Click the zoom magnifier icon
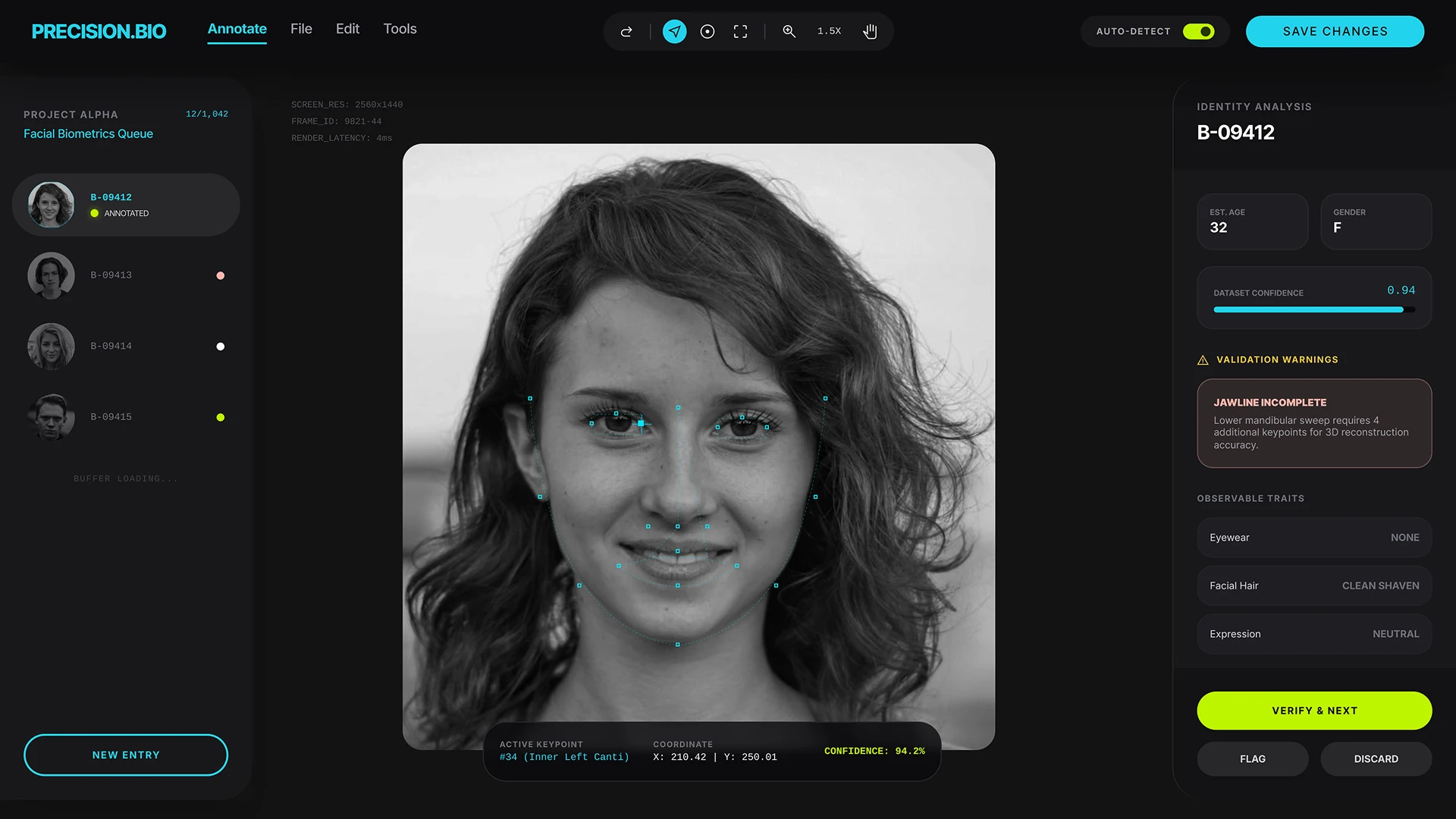The image size is (1456, 819). [789, 32]
